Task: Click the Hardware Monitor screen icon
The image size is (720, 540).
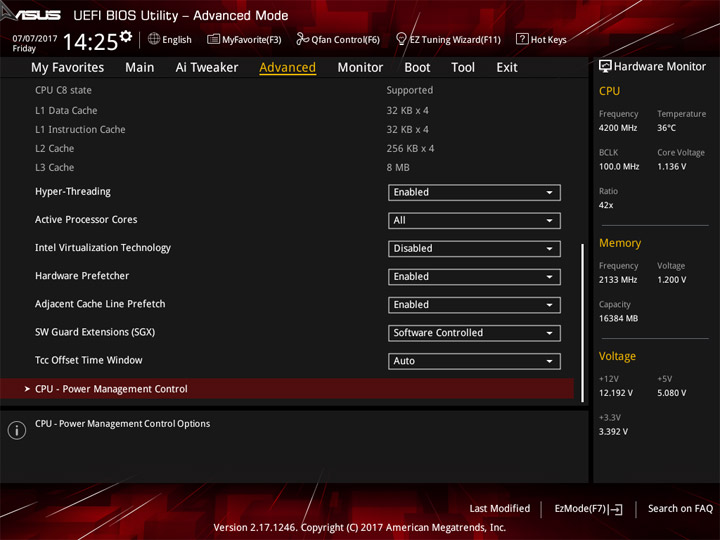Action: point(605,67)
